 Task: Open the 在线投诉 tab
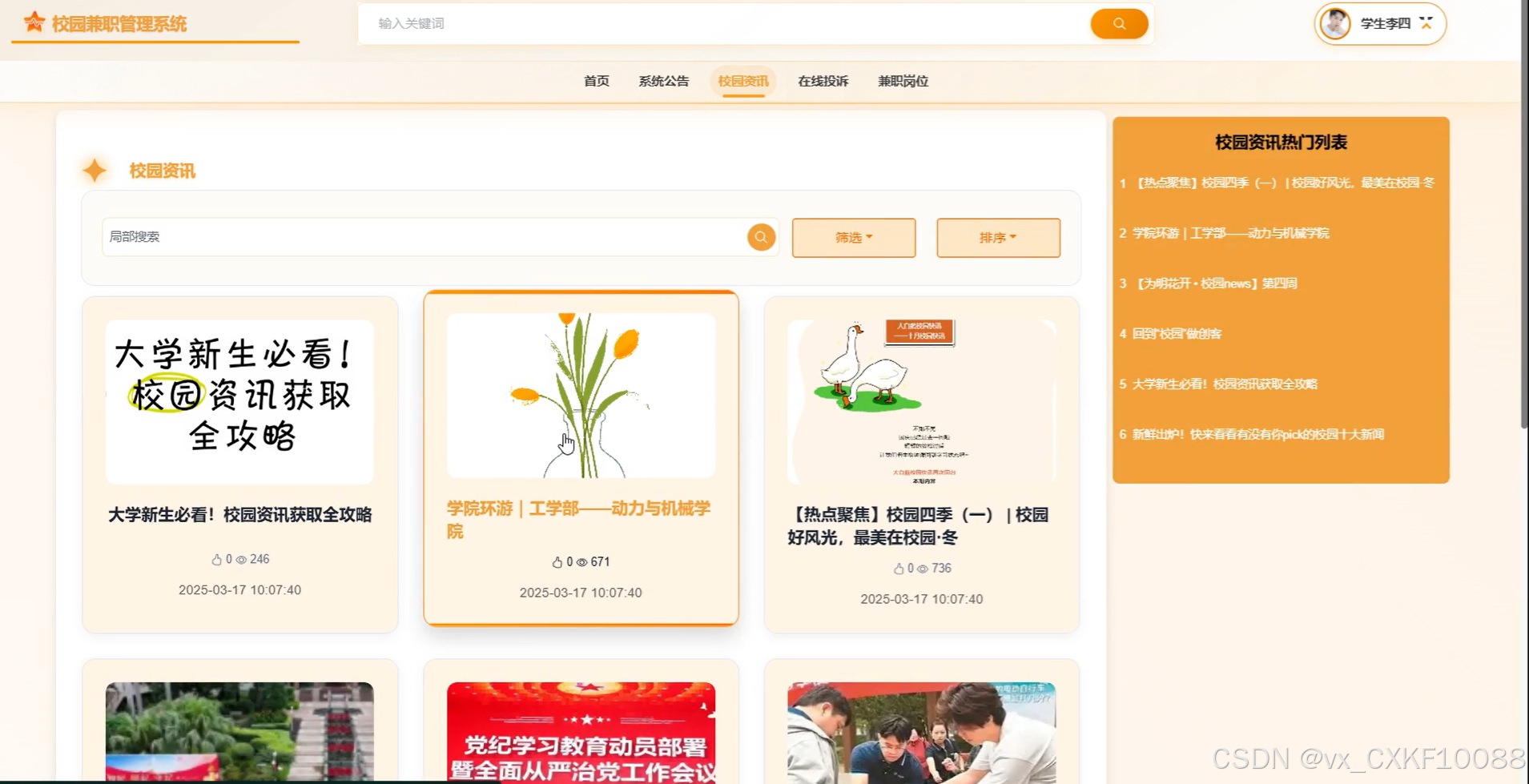(x=823, y=81)
